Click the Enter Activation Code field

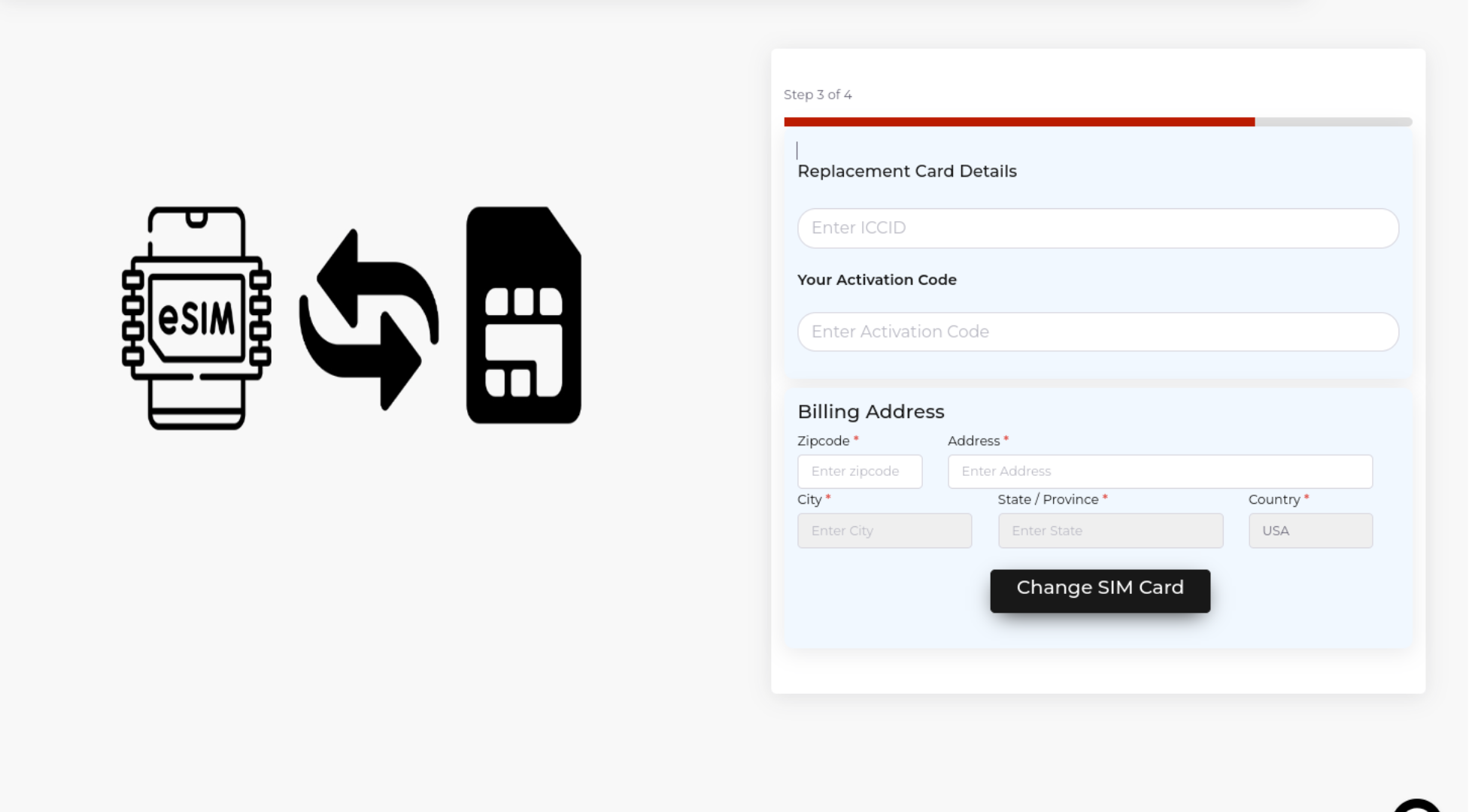[1097, 332]
